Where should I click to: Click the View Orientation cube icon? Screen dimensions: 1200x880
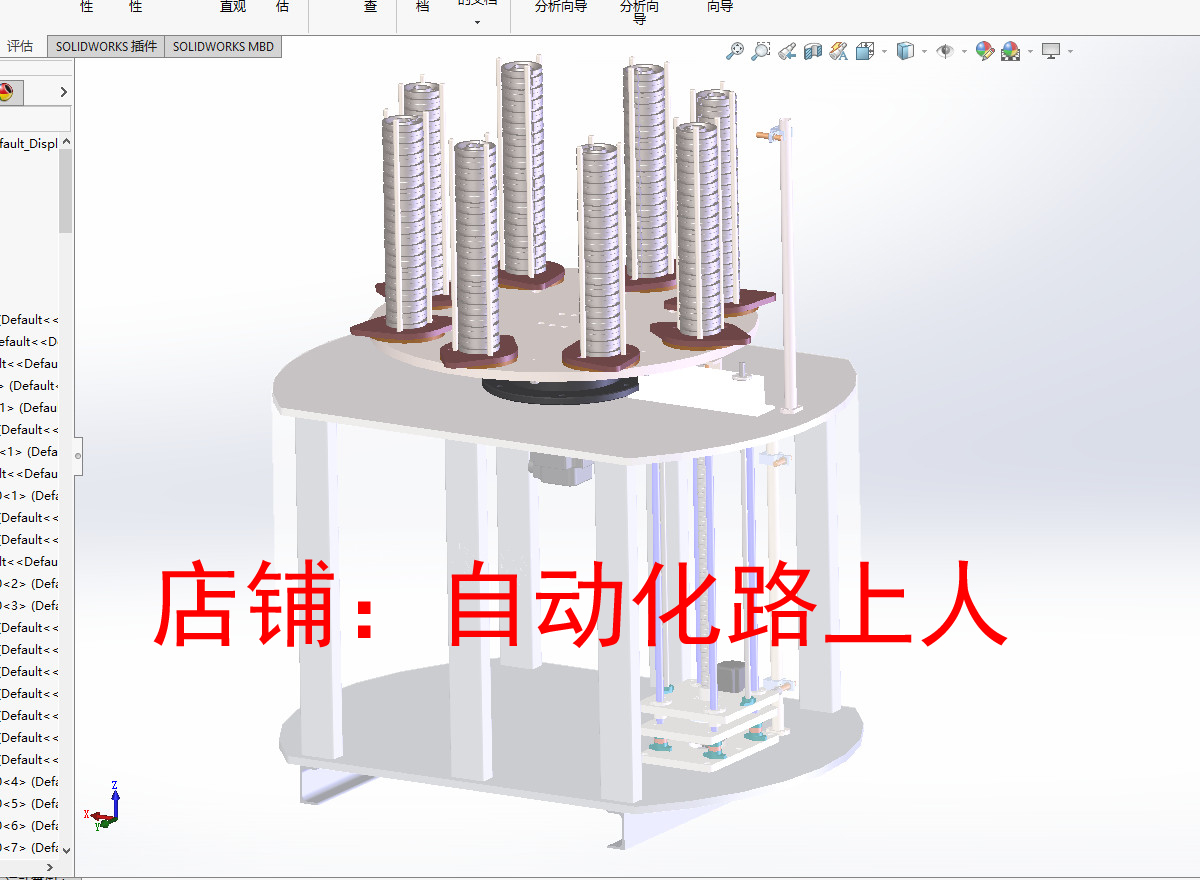pyautogui.click(x=866, y=50)
